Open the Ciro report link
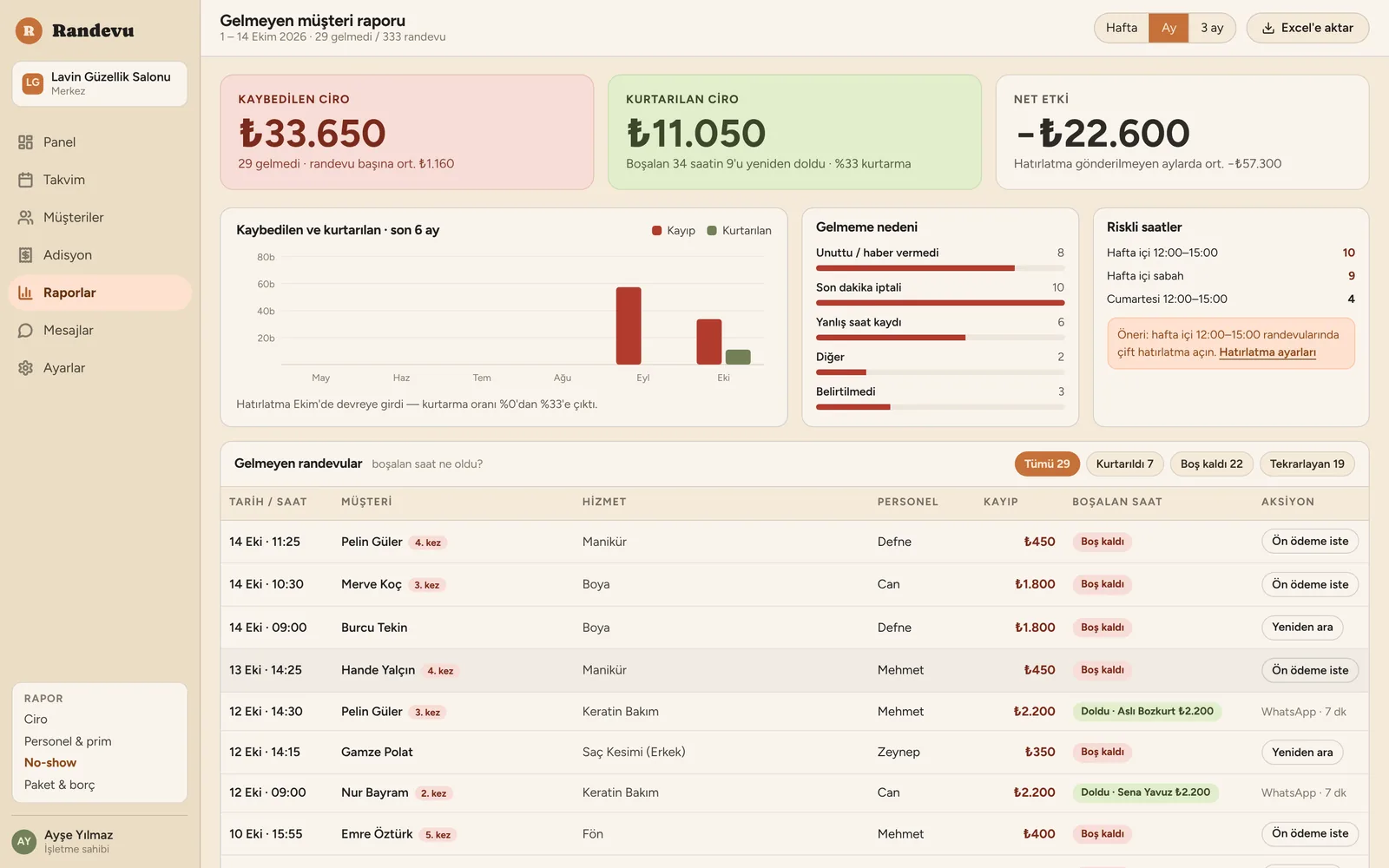Screen dimensions: 1389x868 tap(36, 720)
